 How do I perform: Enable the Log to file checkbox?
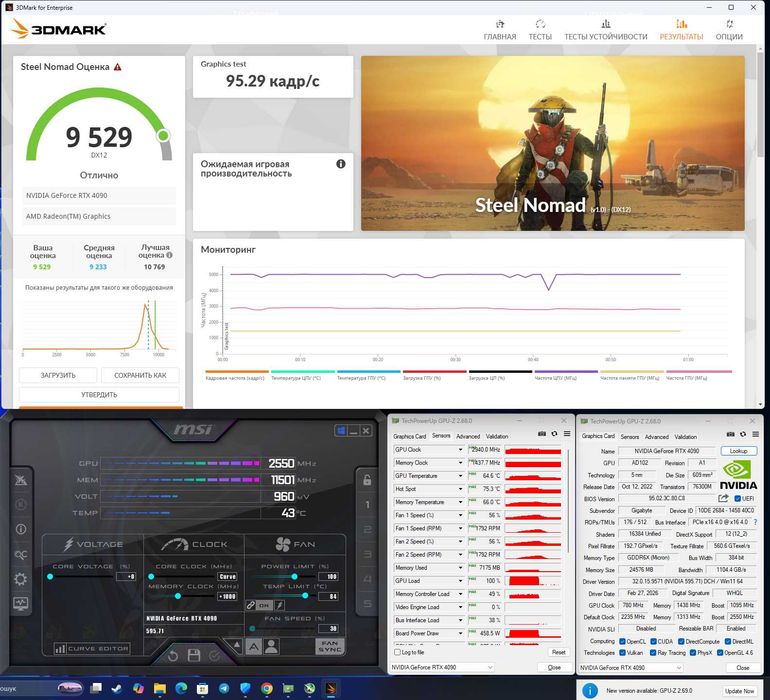tap(397, 652)
